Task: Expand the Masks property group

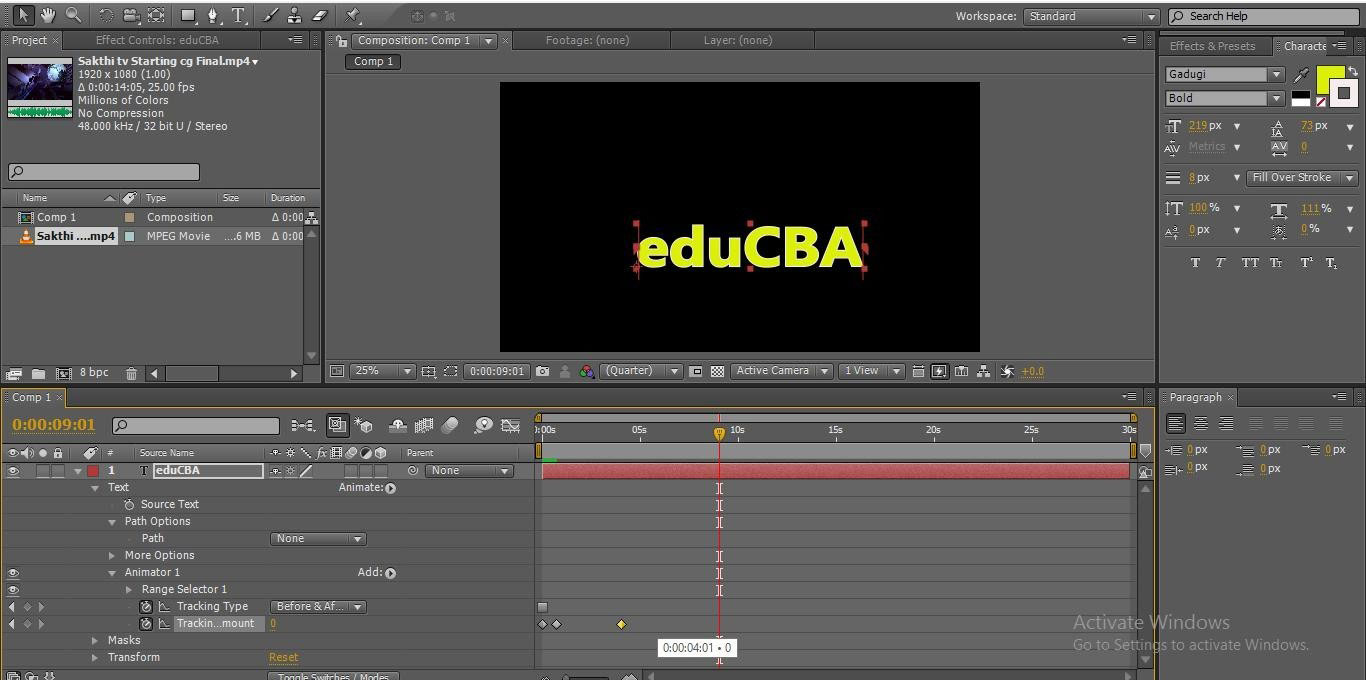Action: pos(95,641)
